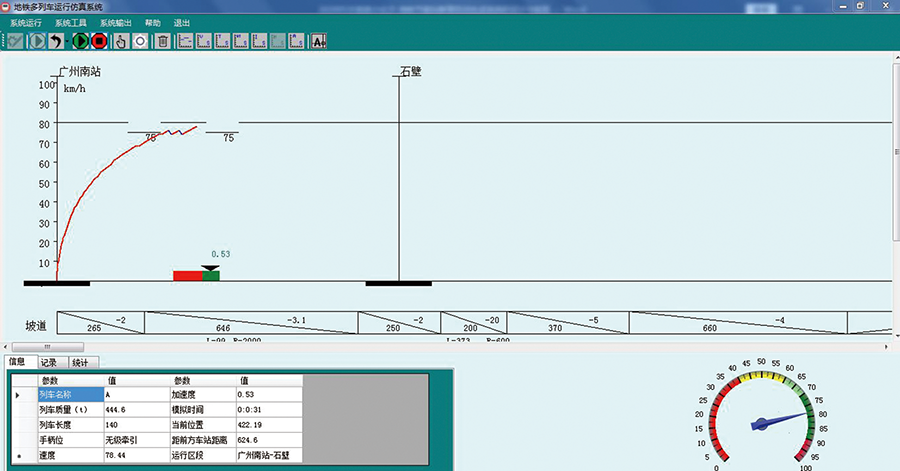This screenshot has width=900, height=471.
Task: Click the dimmed chart icon in toolbar
Action: [278, 41]
